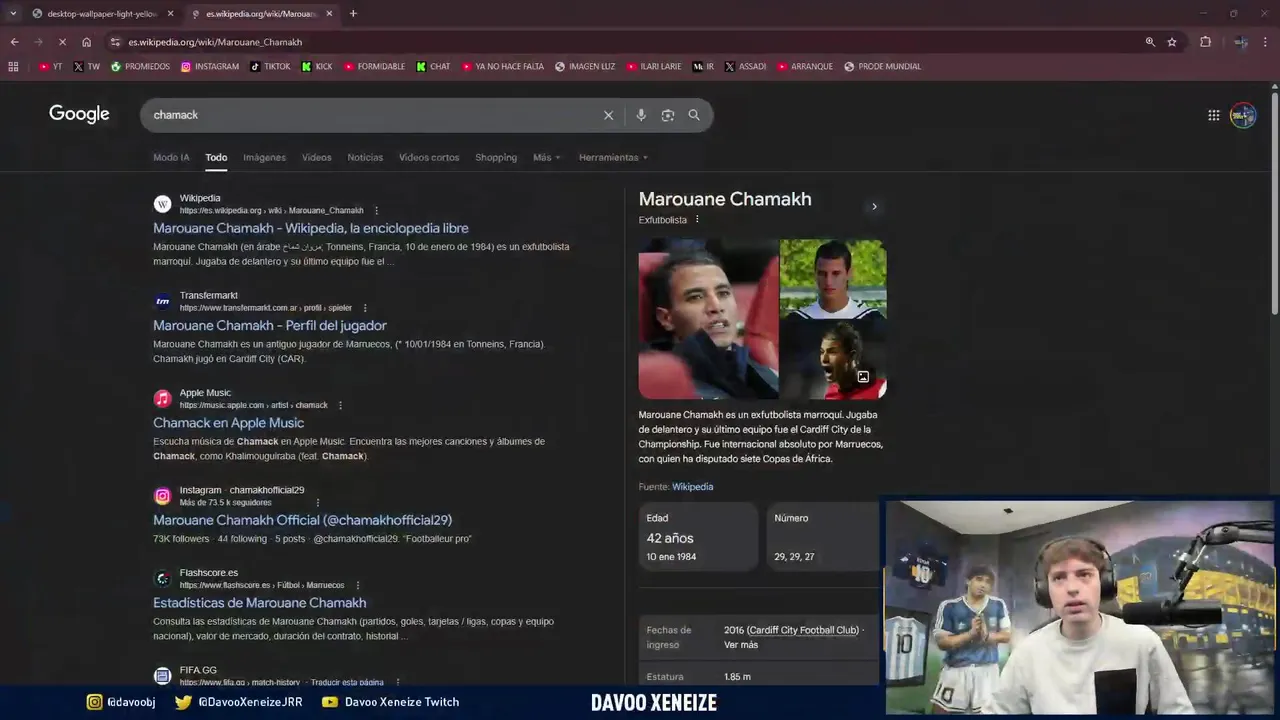Open the Google logo homepage
1280x720 pixels.
point(79,114)
